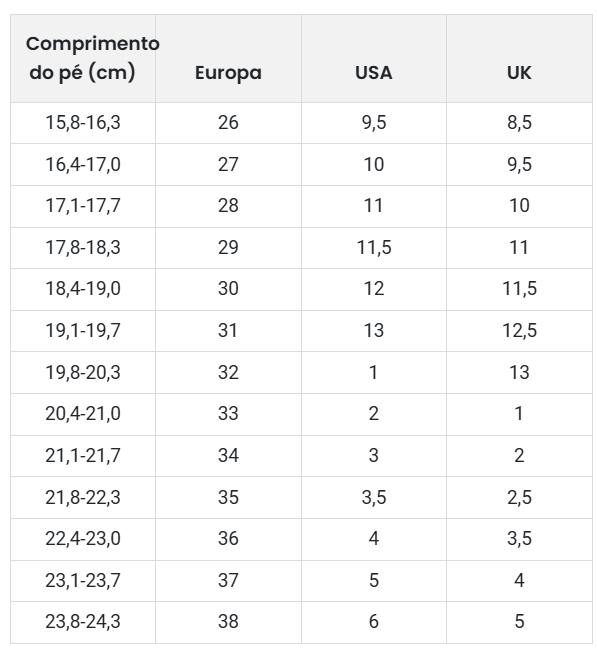This screenshot has height=662, width=597.
Task: Click USA size 9,5 cell
Action: pos(374,123)
